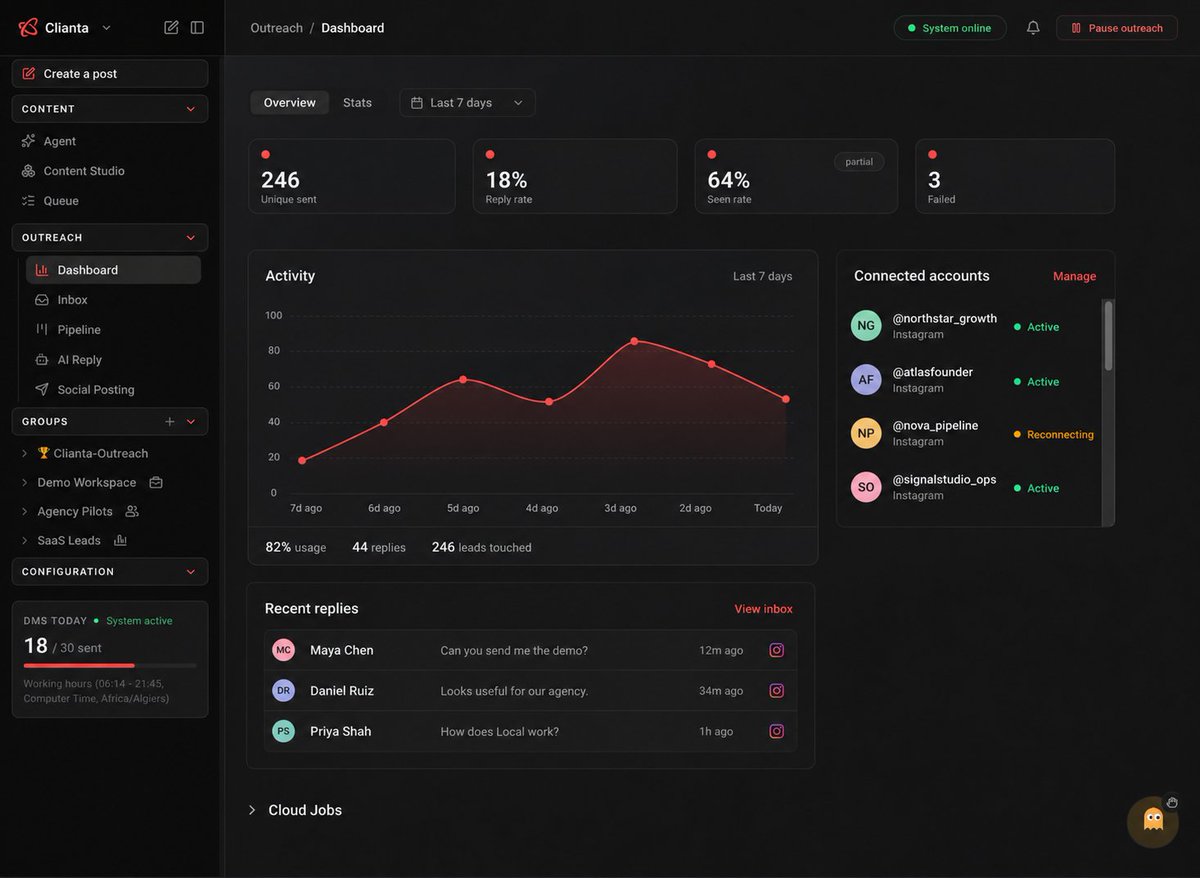Expand the Cloud Jobs section
1200x878 pixels.
tap(252, 810)
